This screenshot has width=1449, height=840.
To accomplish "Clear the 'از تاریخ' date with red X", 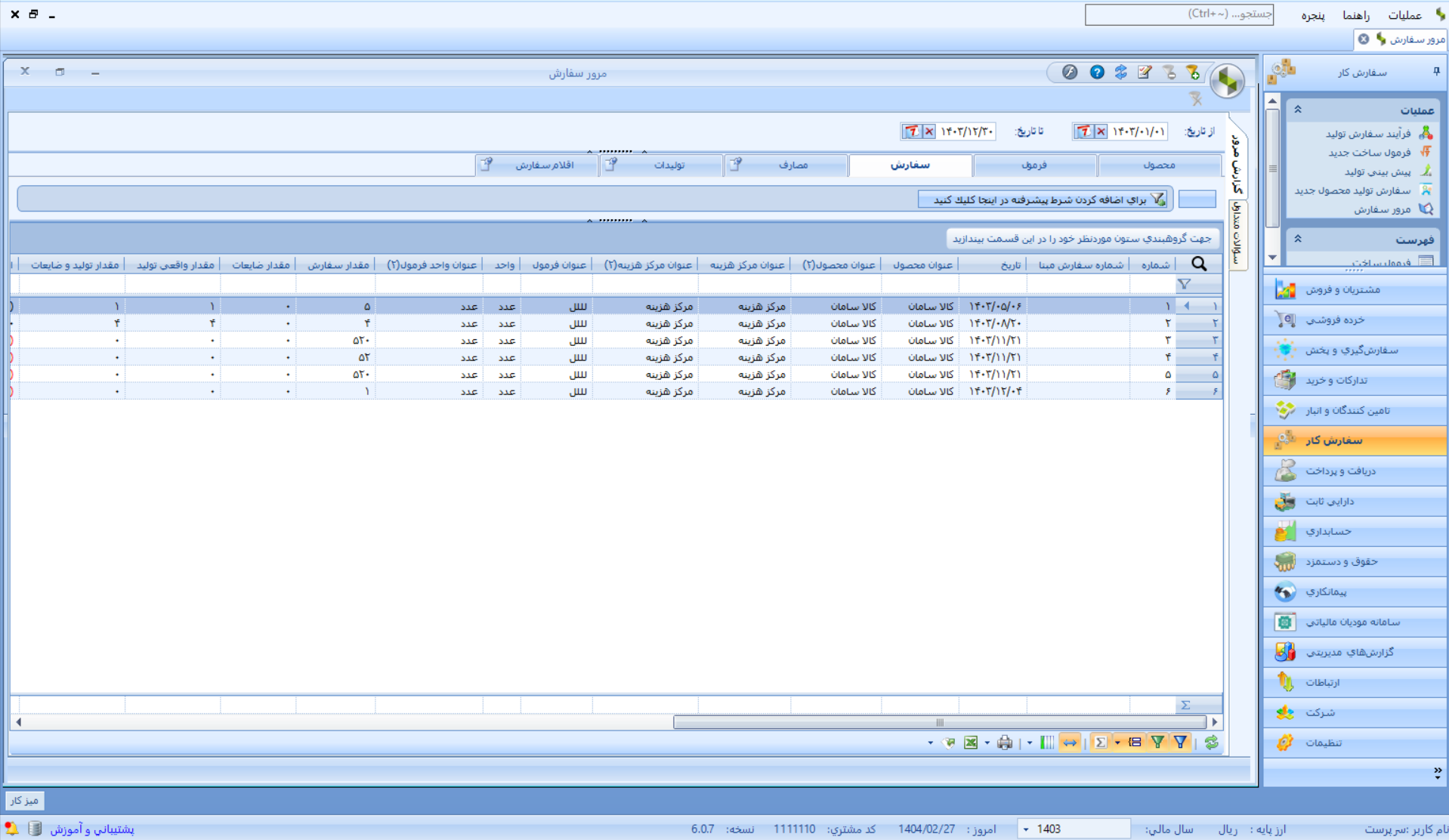I will tap(1101, 131).
